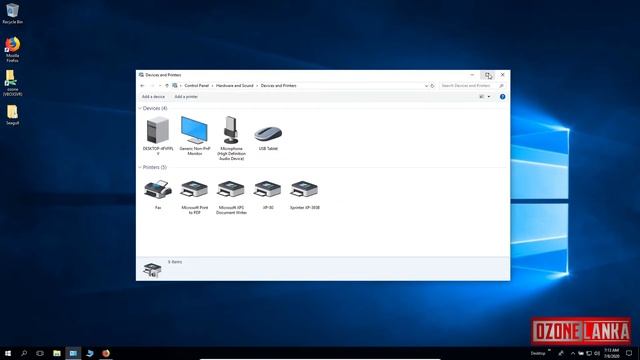Image resolution: width=640 pixels, height=360 pixels.
Task: Click Add a printer
Action: [x=186, y=97]
